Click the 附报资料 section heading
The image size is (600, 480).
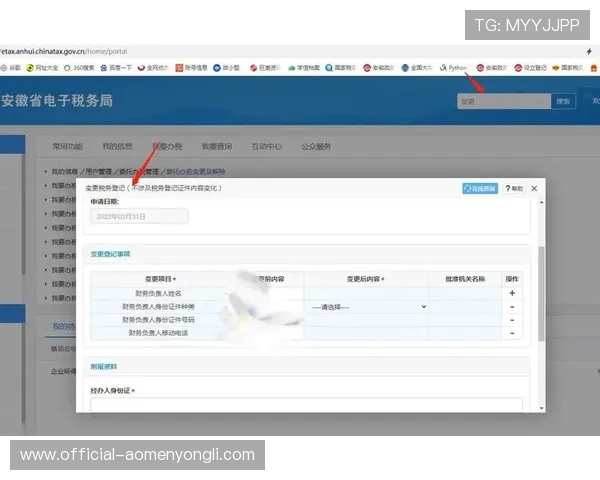[x=103, y=366]
